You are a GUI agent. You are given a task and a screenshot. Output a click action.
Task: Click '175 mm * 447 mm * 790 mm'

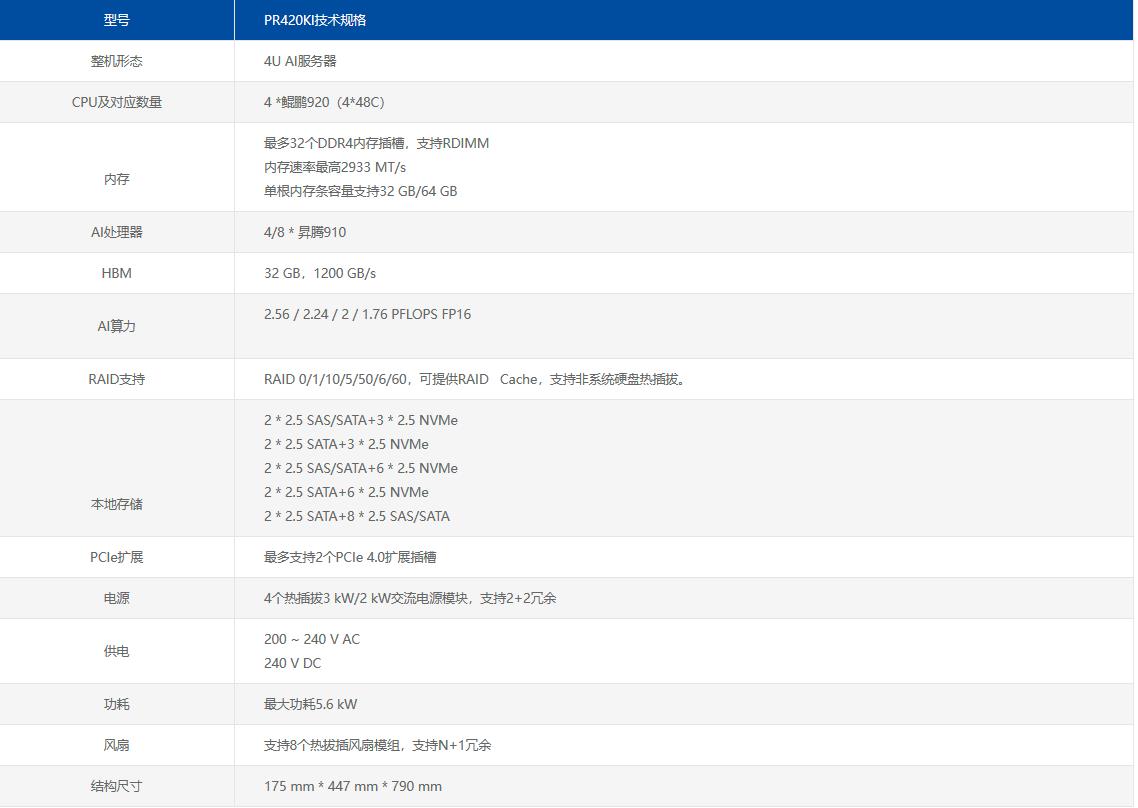(353, 786)
